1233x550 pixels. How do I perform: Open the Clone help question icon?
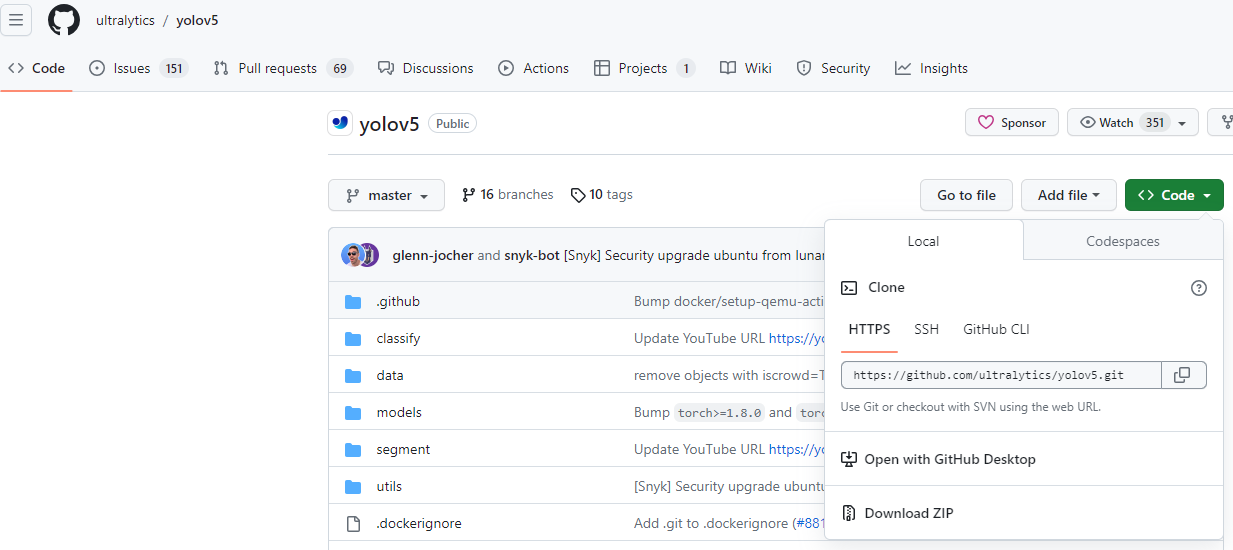coord(1199,288)
